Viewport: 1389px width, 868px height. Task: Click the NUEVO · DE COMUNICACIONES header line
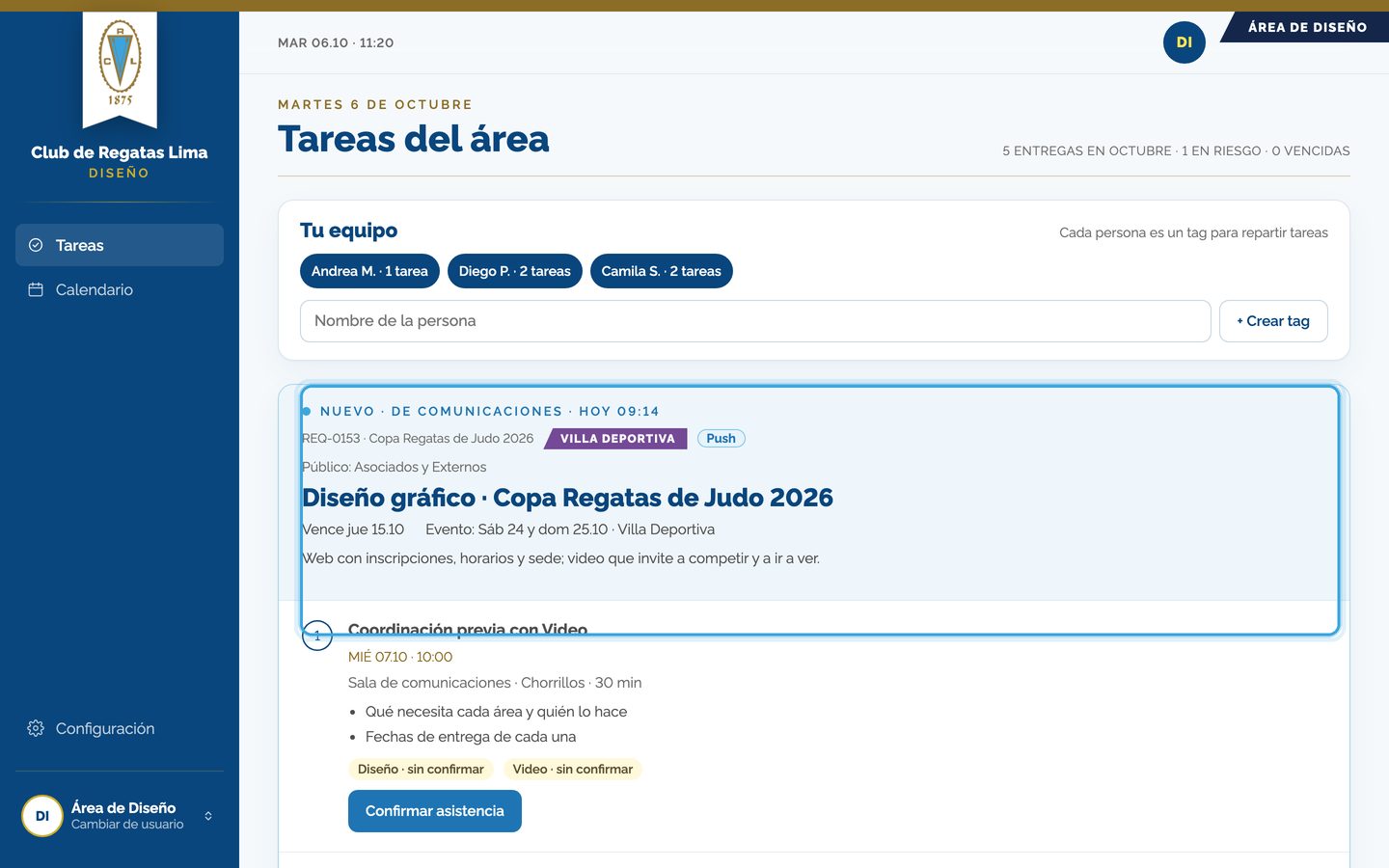coord(489,412)
